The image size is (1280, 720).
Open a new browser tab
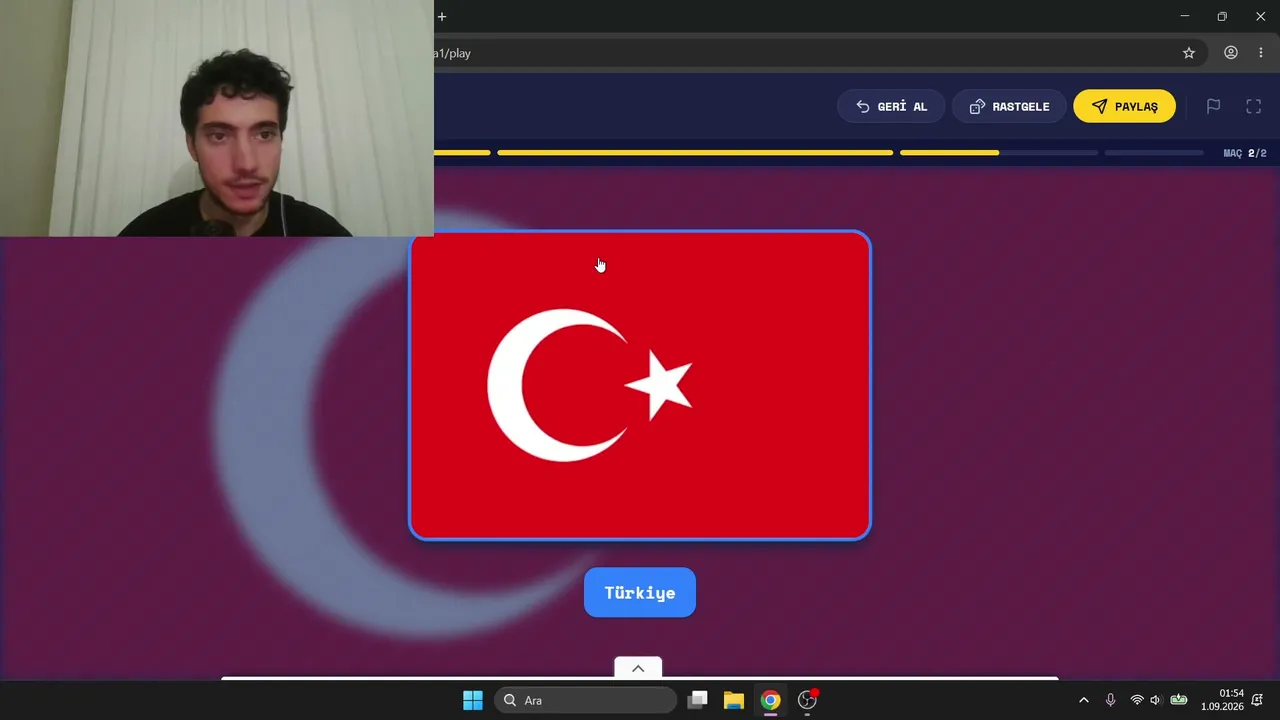click(x=442, y=16)
